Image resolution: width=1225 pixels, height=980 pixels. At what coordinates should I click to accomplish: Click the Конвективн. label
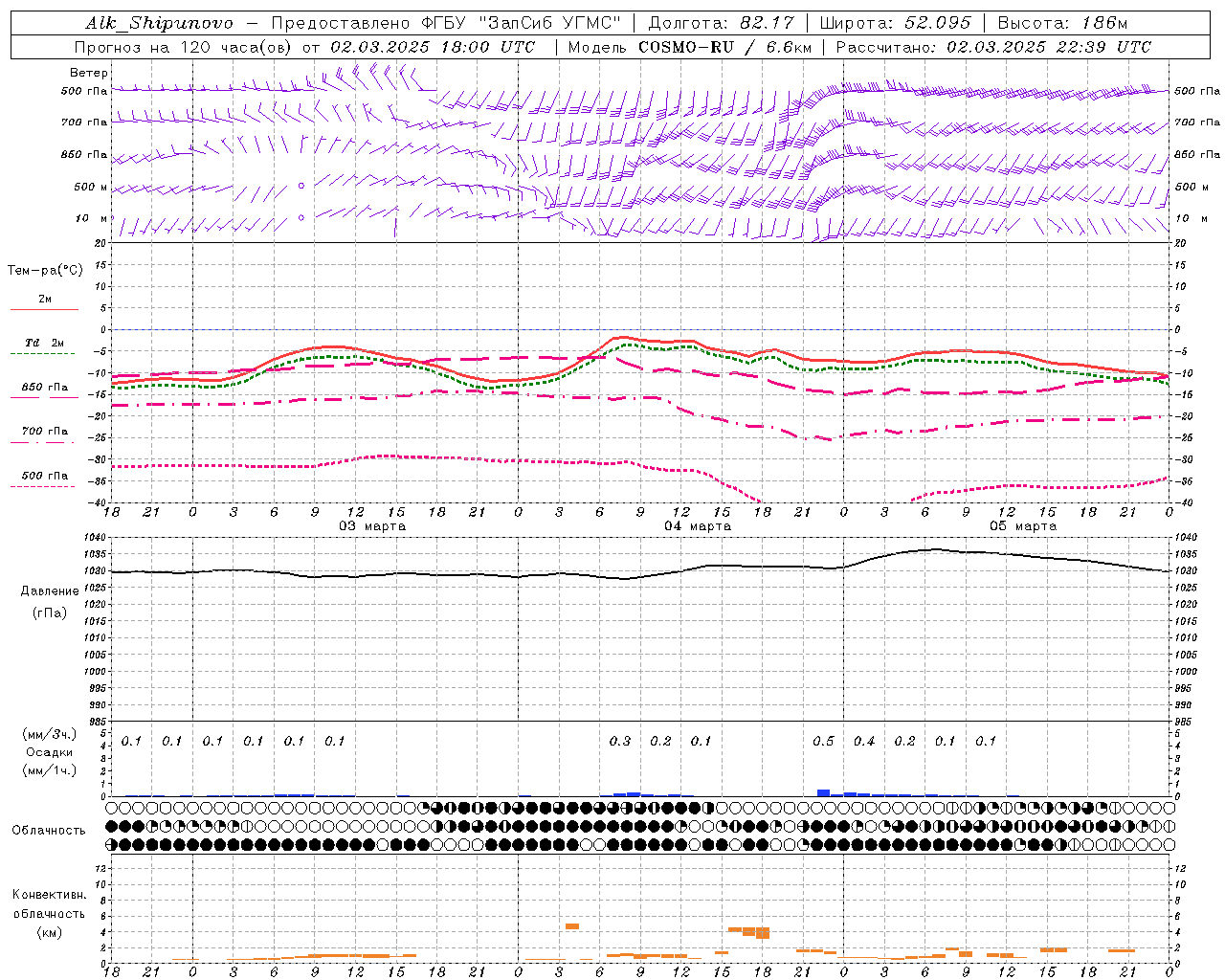point(50,895)
